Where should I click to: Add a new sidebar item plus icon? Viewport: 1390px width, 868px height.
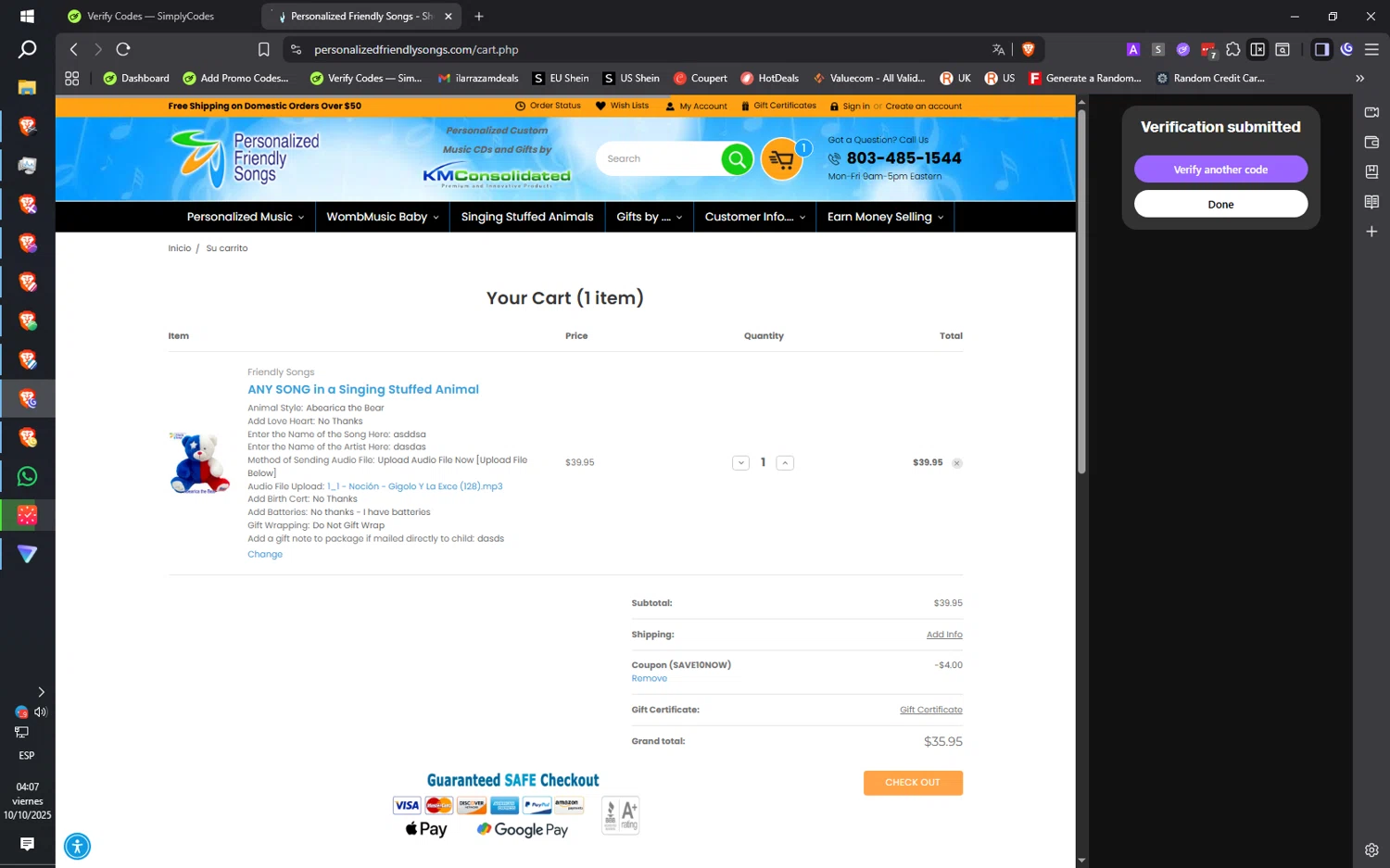[x=1371, y=232]
